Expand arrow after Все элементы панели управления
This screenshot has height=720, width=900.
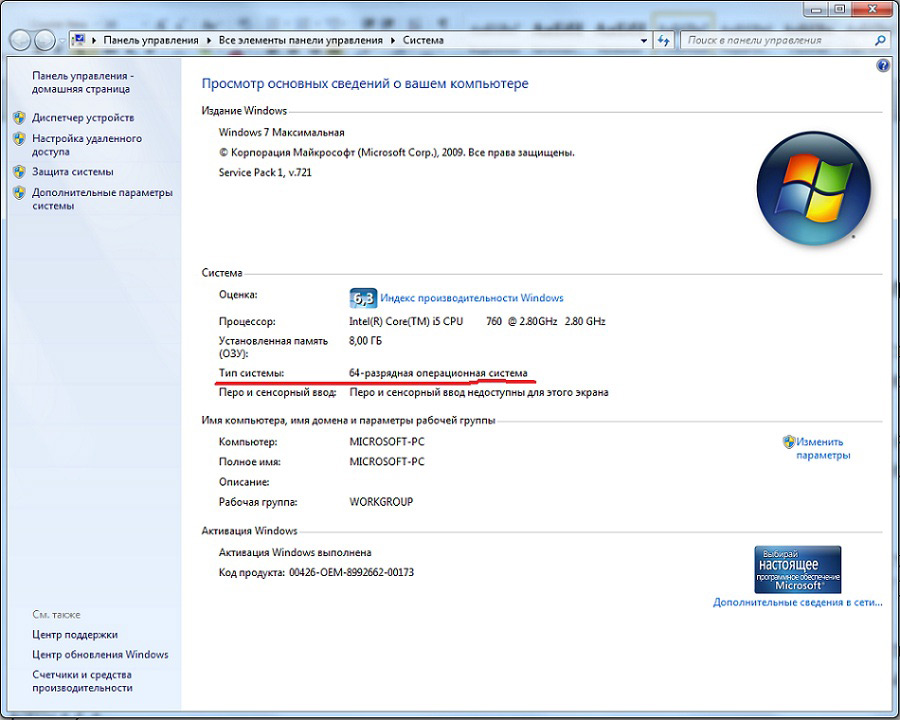click(x=393, y=40)
